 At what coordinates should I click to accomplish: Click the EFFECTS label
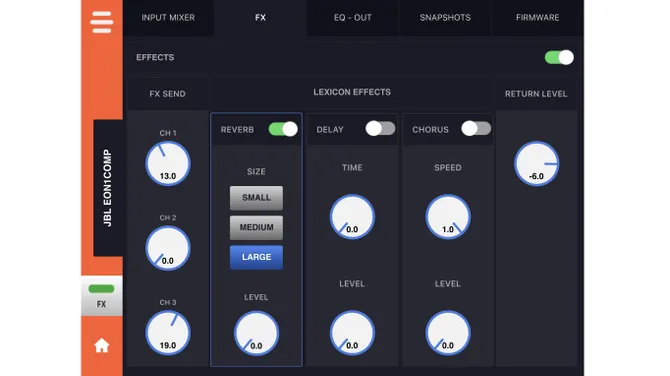pyautogui.click(x=155, y=57)
